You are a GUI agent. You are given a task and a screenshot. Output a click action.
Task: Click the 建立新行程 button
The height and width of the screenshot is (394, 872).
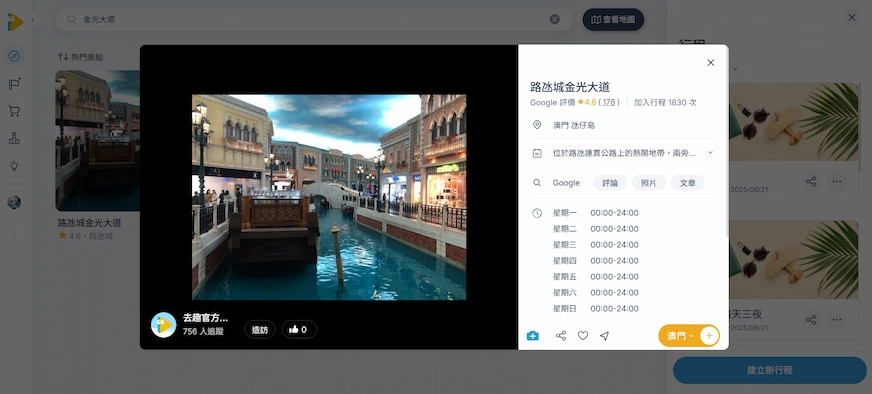click(x=770, y=370)
